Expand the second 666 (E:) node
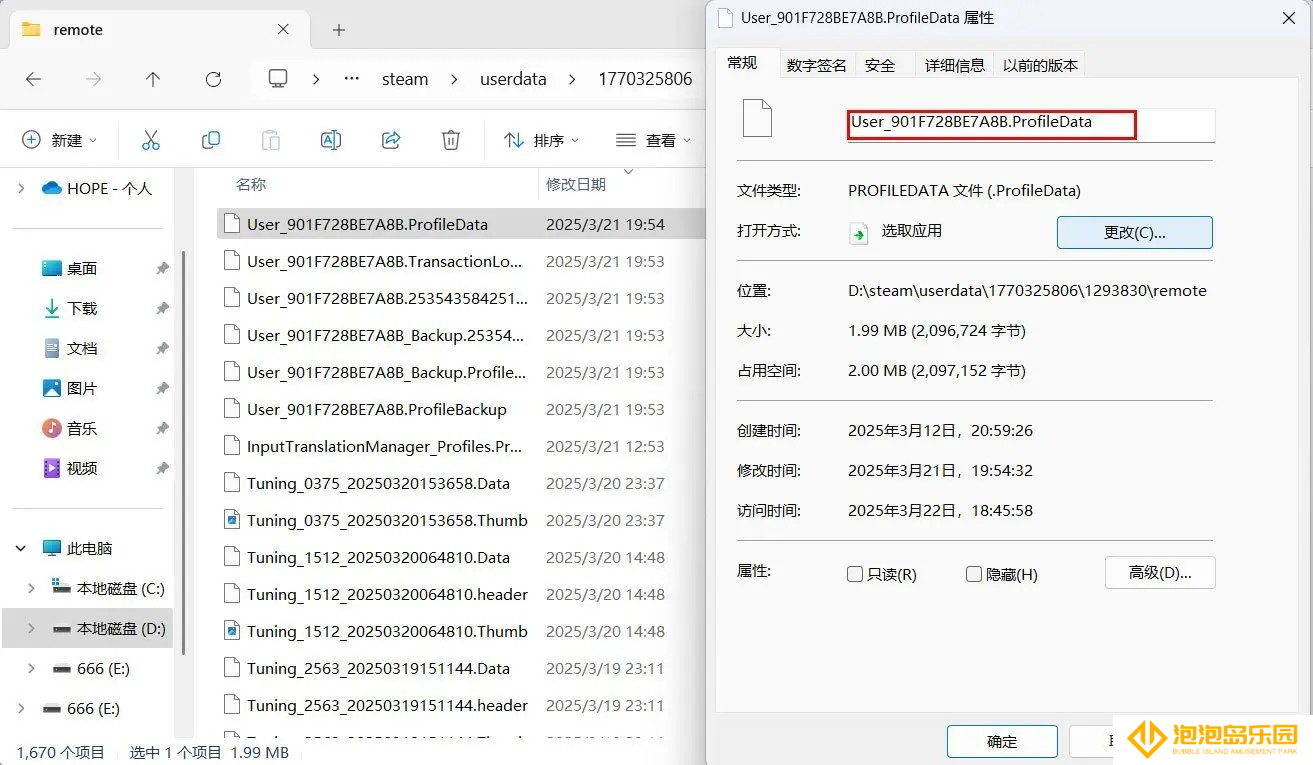The image size is (1313, 765). pos(21,708)
